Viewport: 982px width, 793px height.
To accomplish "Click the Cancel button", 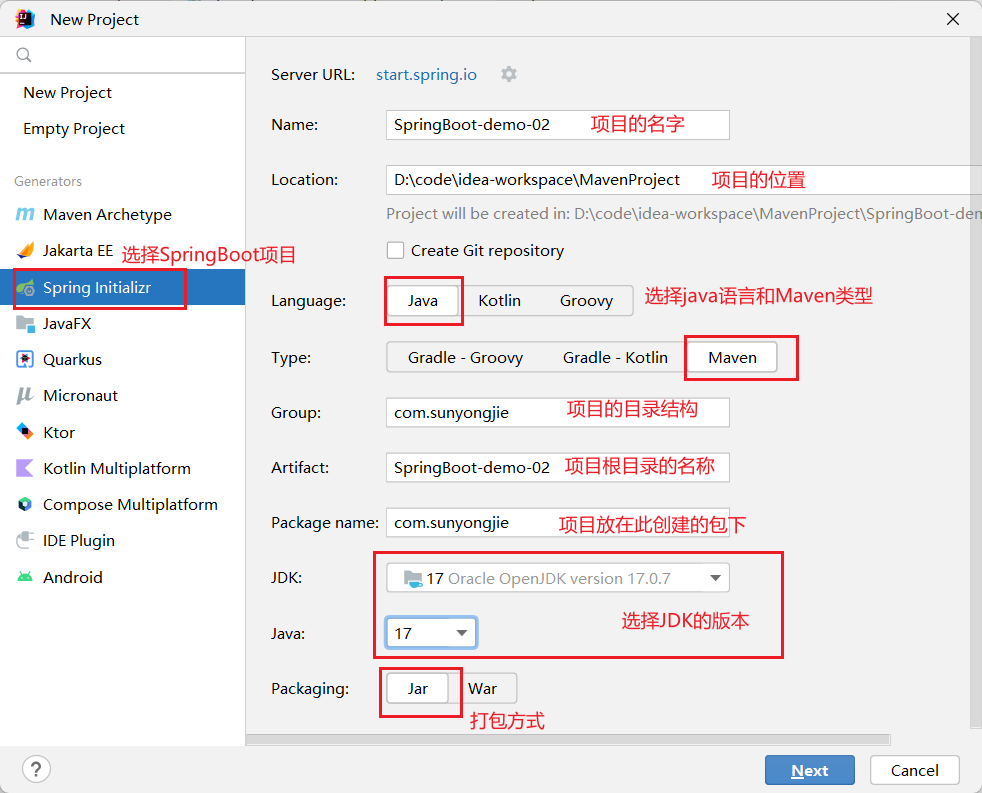I will click(914, 770).
